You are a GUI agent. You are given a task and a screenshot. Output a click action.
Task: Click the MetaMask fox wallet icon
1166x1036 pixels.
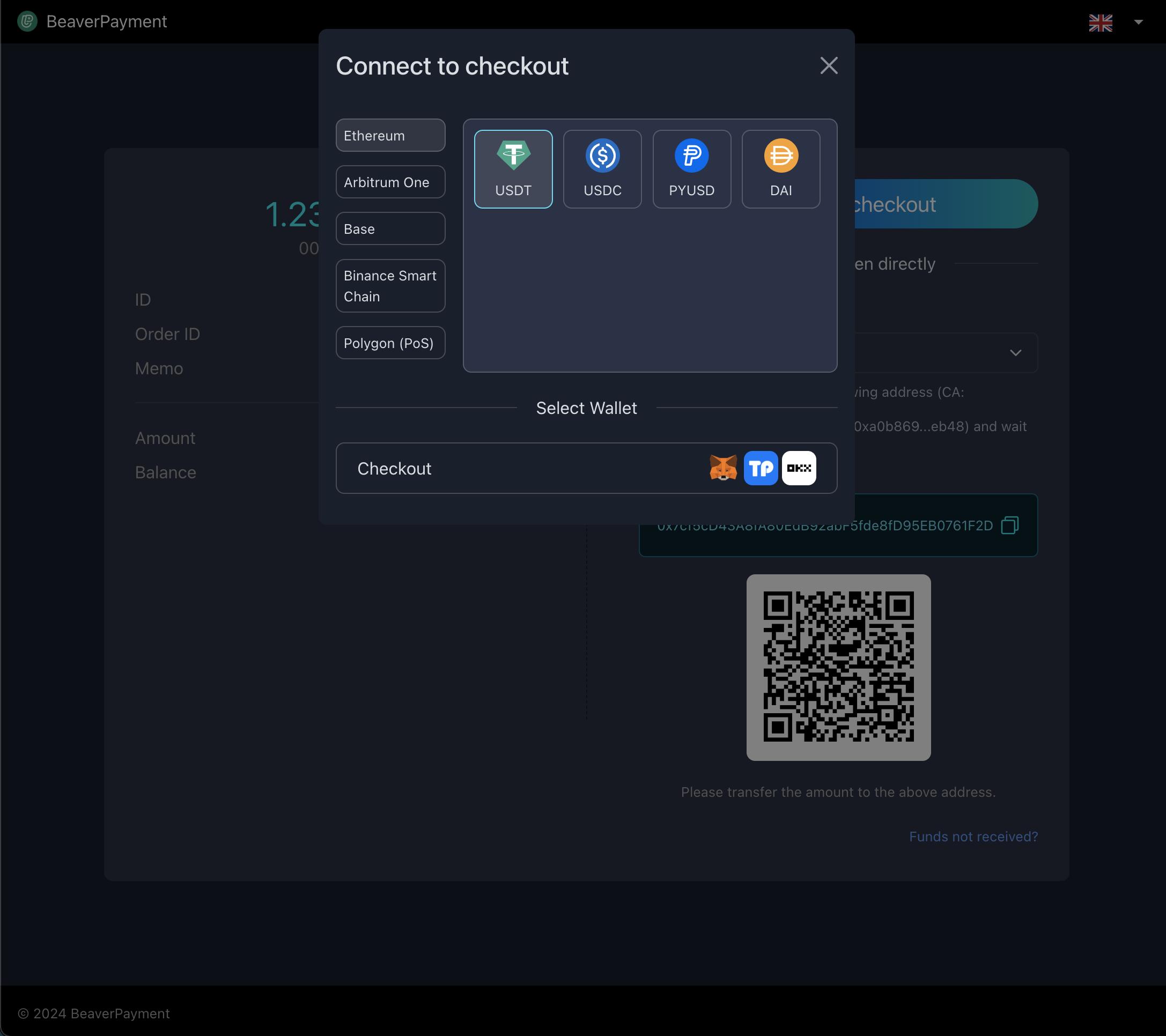pos(723,468)
